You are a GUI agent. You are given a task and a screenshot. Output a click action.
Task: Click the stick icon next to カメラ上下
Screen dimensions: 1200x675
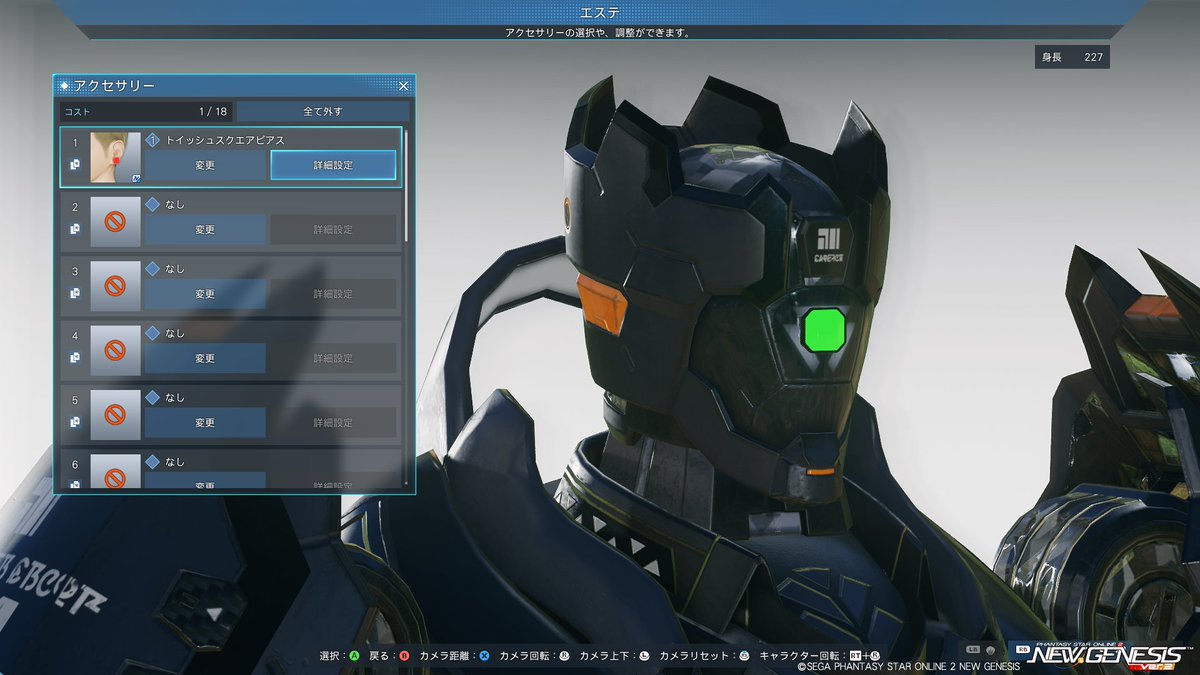[x=644, y=656]
